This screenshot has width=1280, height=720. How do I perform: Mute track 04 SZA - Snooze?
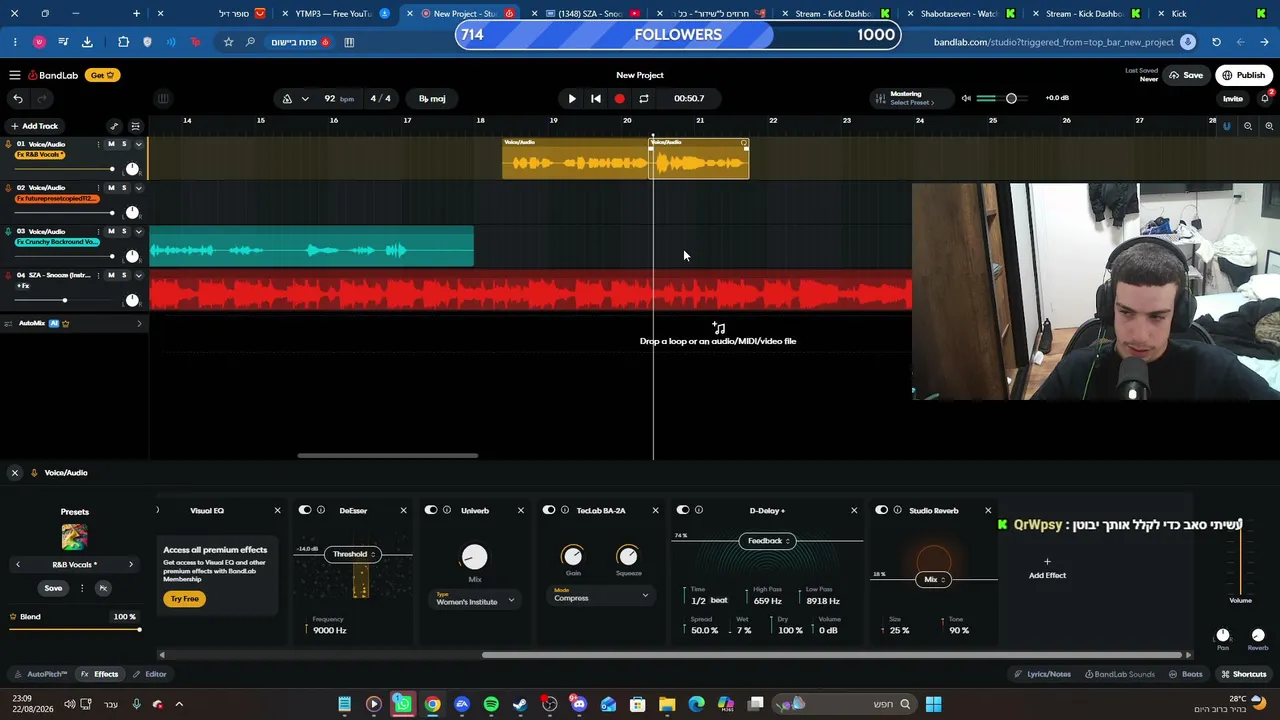(111, 275)
